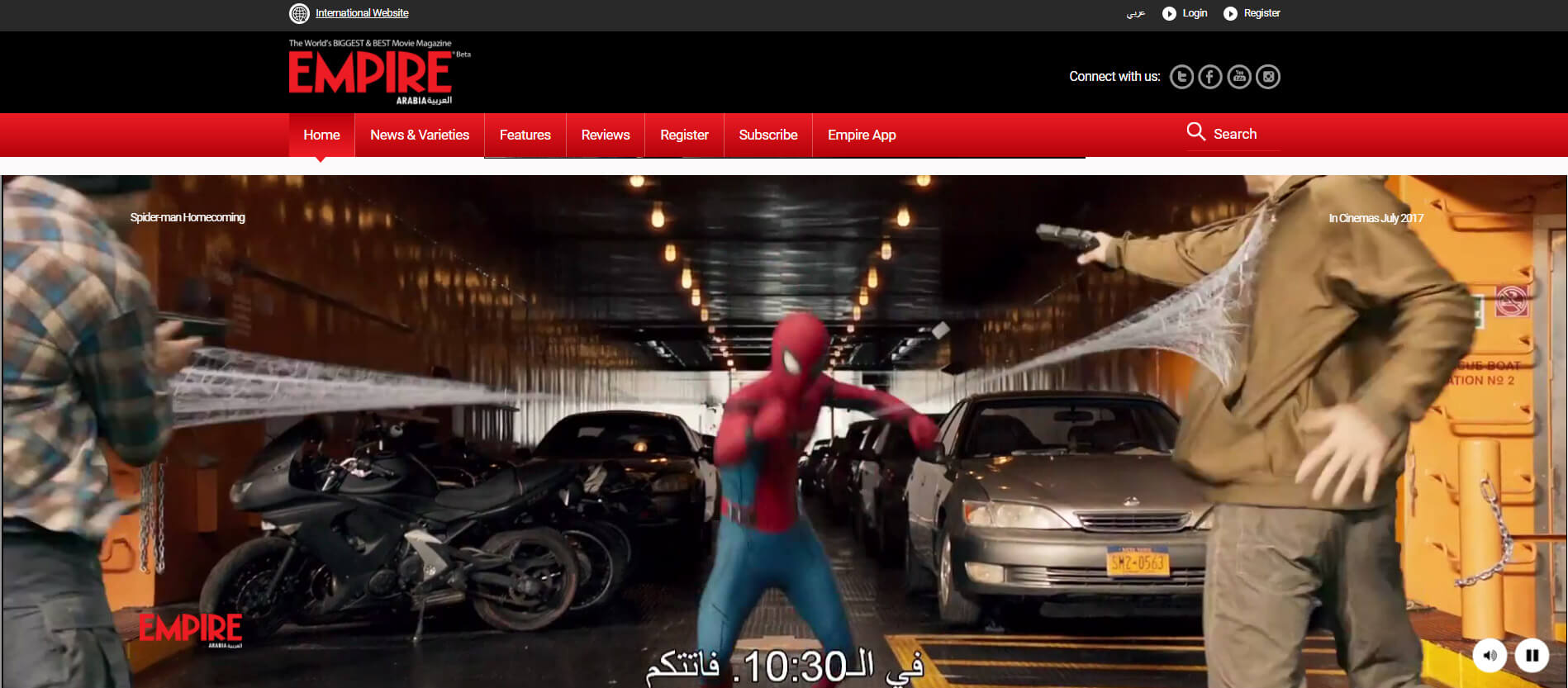Click the magnifier search icon
This screenshot has height=688, width=1568.
click(x=1195, y=131)
